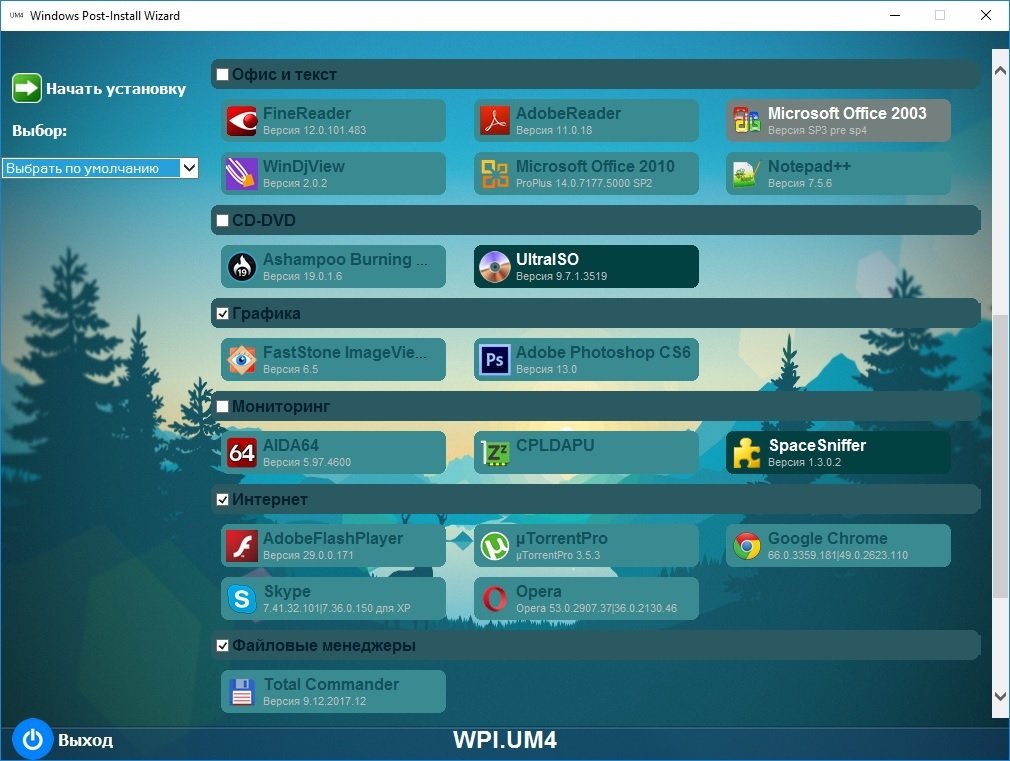This screenshot has height=761, width=1010.
Task: Close the Post-Install Wizard window
Action: pos(986,15)
